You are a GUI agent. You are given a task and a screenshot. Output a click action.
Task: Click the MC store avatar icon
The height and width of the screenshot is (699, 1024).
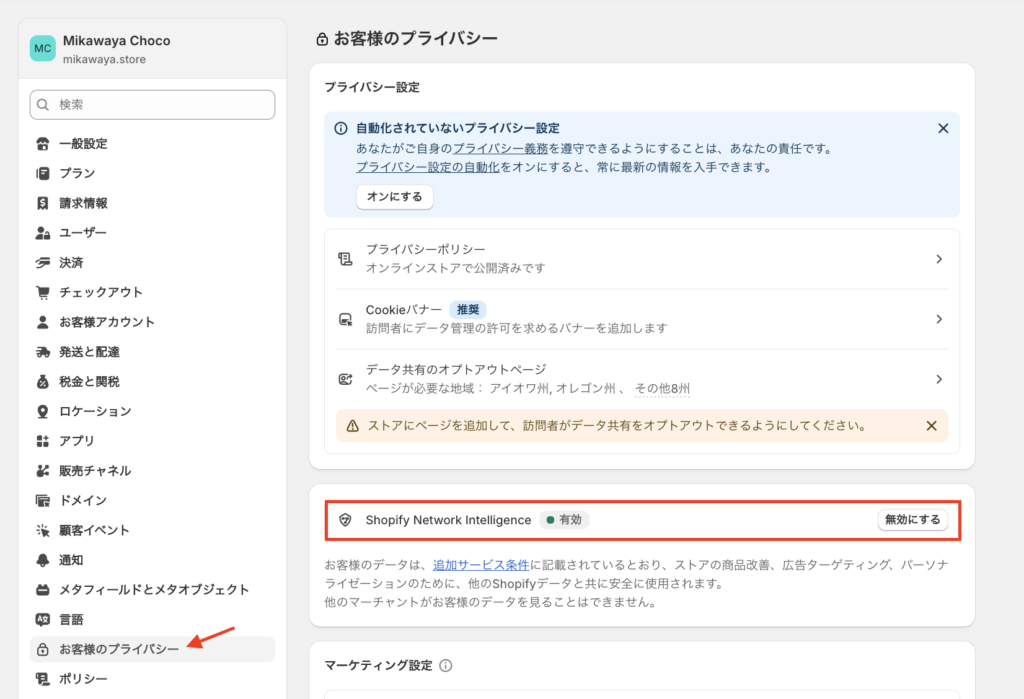pyautogui.click(x=43, y=49)
